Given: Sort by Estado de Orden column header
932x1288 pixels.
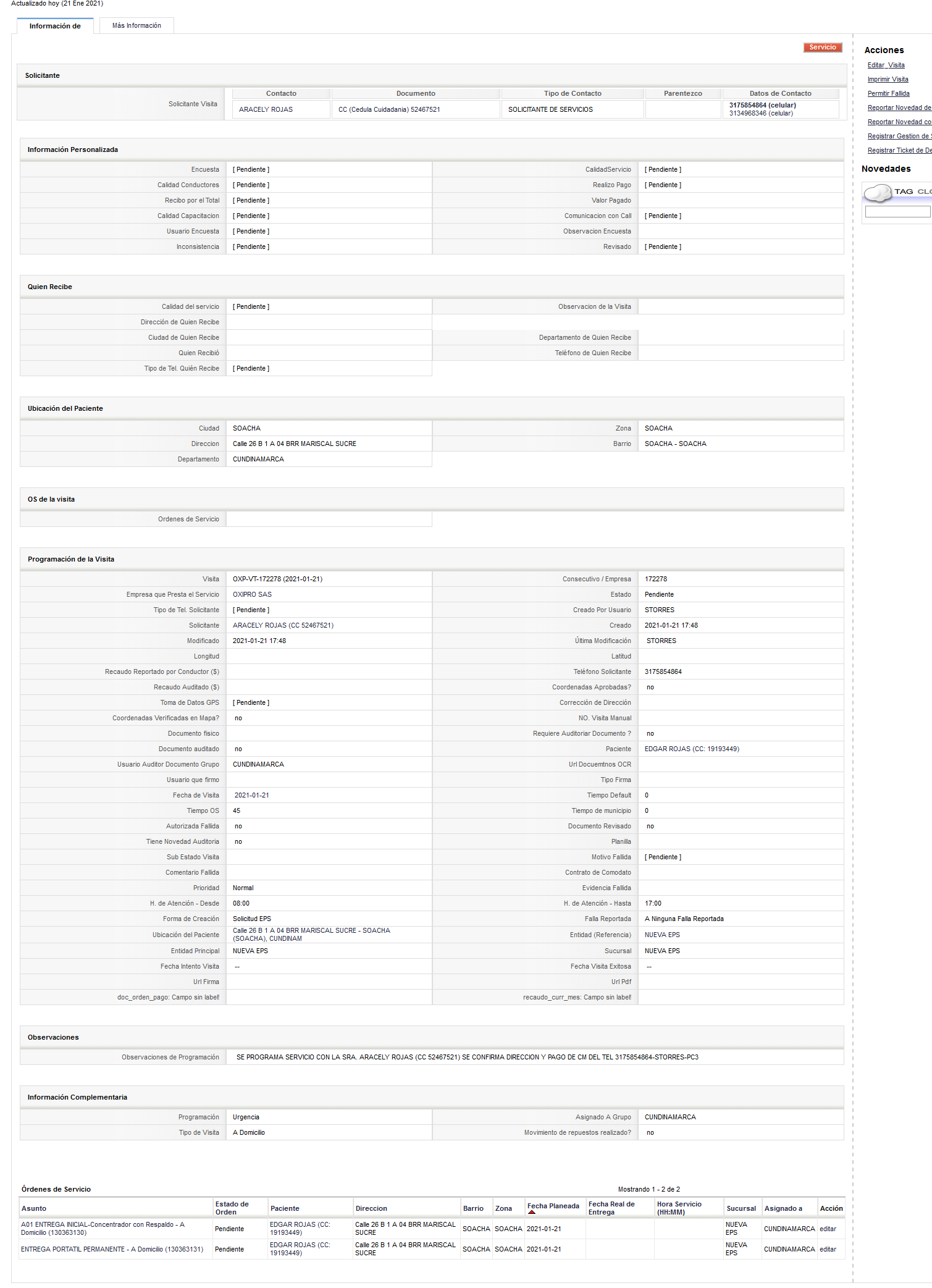Looking at the screenshot, I should (232, 1208).
